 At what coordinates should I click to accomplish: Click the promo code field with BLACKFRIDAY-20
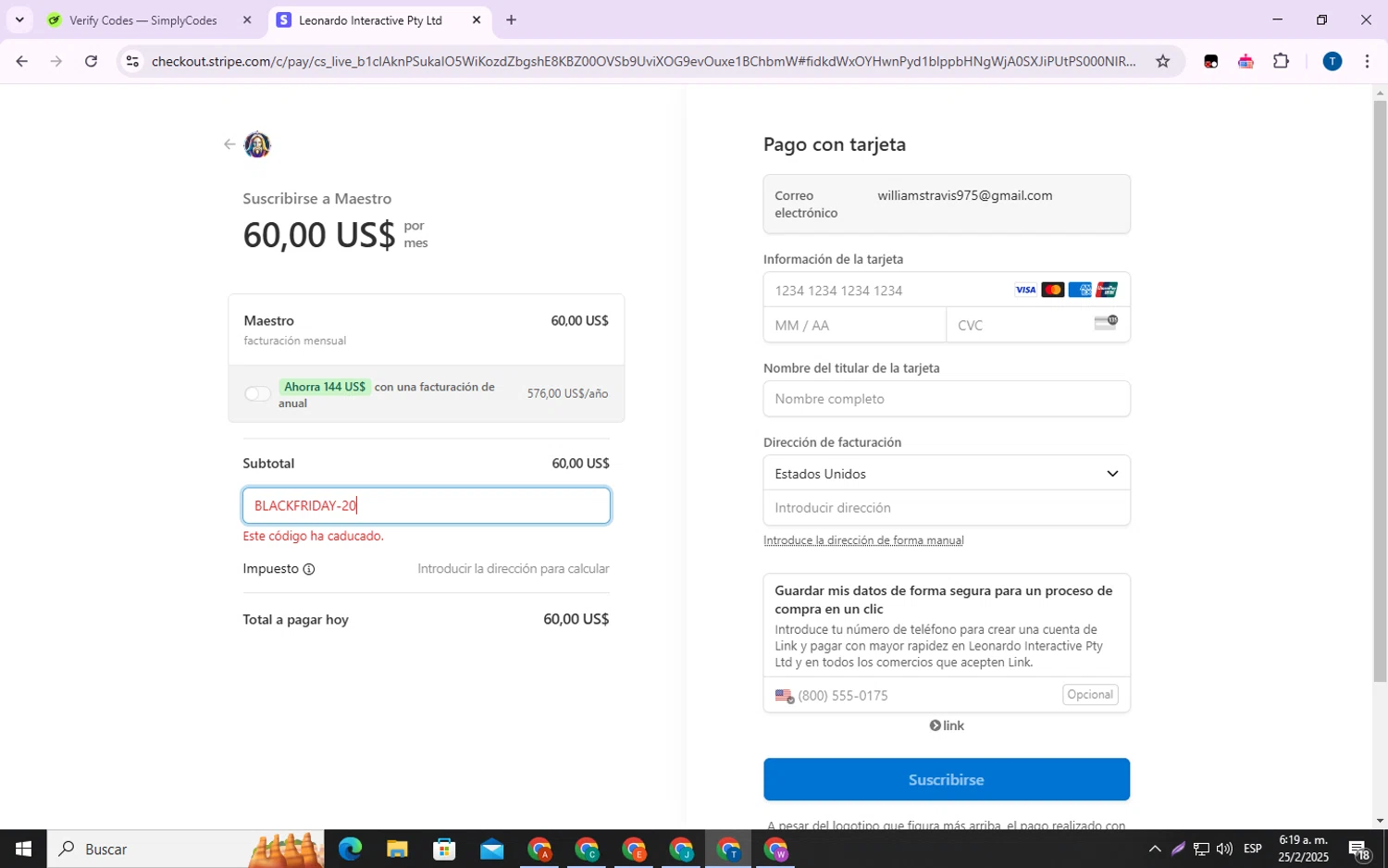click(426, 505)
